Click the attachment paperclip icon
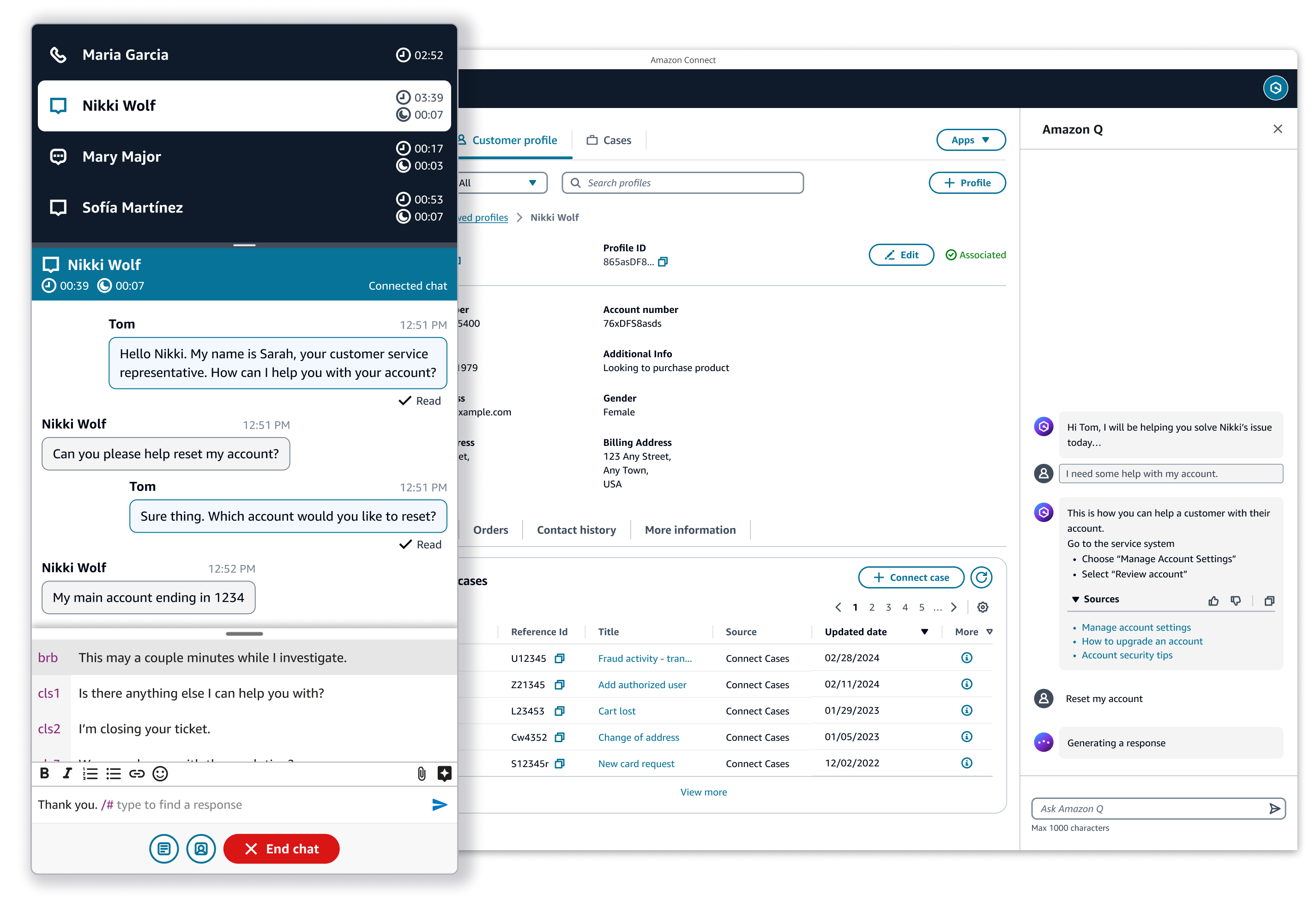 point(421,773)
